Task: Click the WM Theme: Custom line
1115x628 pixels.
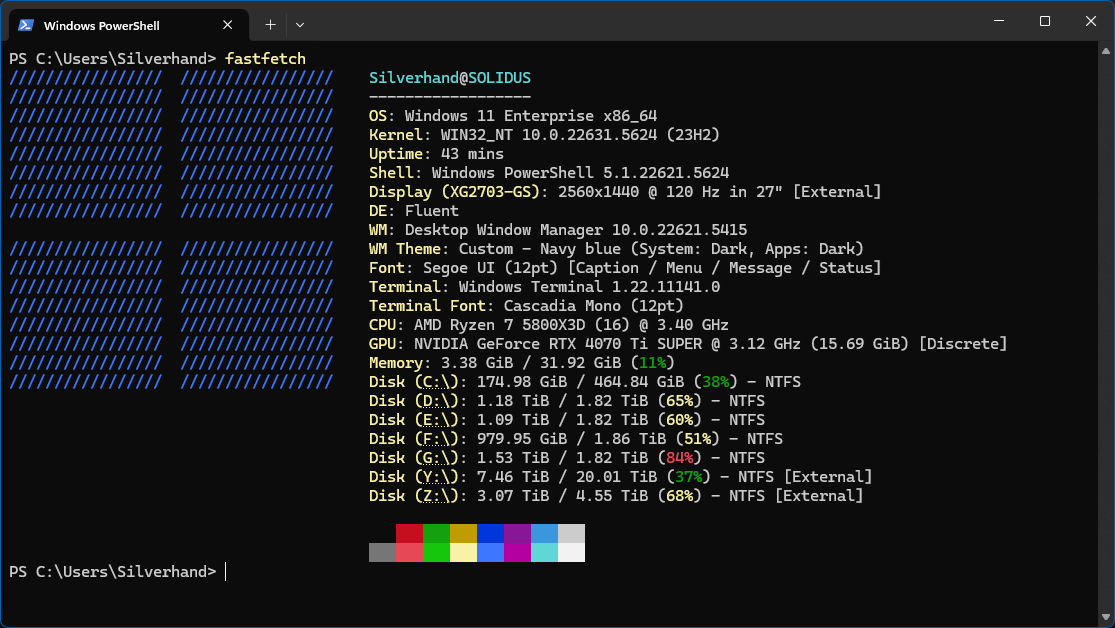Action: click(x=617, y=249)
